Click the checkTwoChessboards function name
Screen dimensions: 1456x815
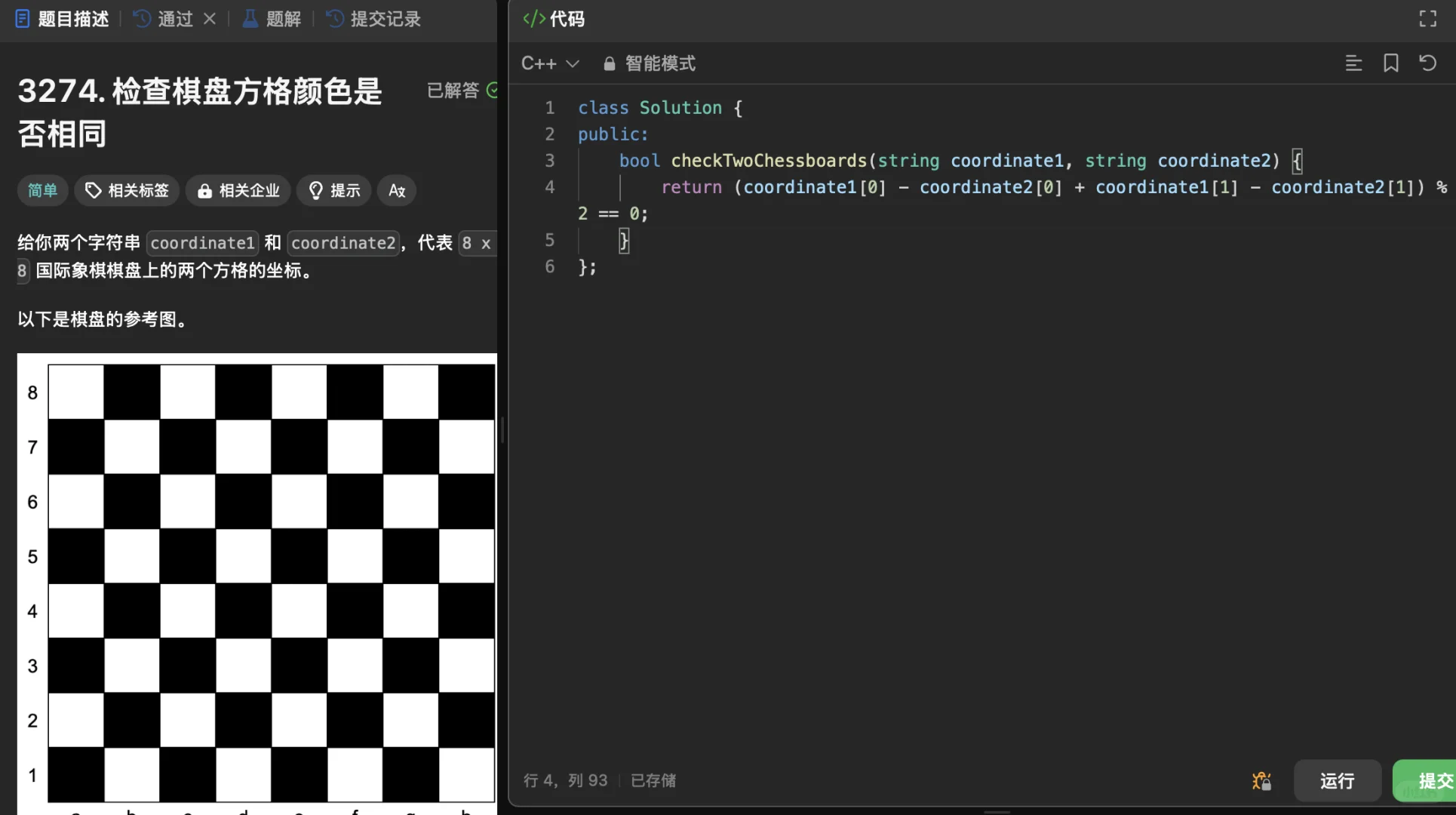pyautogui.click(x=769, y=161)
